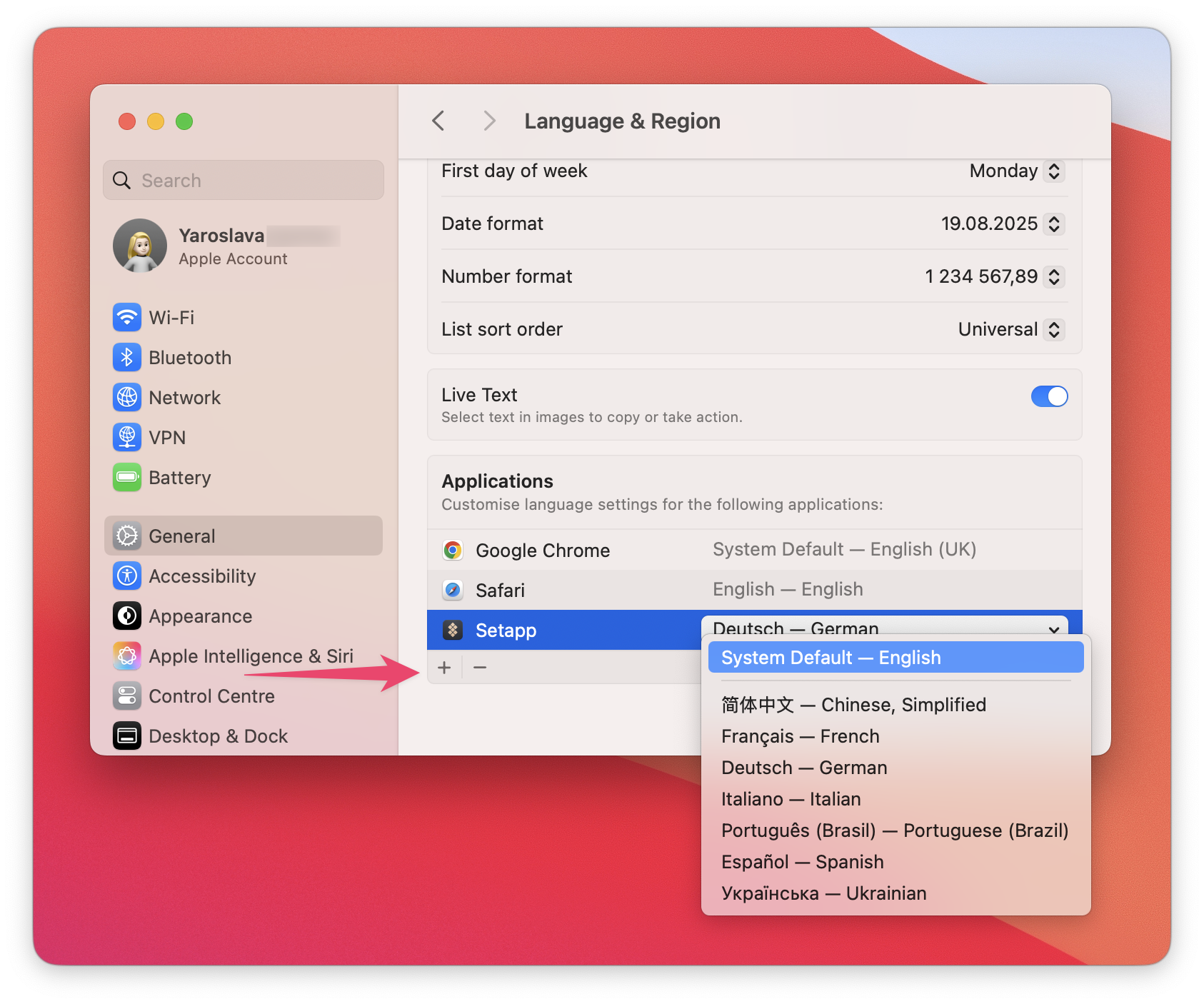1204x1004 pixels.
Task: Choose Português (Brasil) from language menu
Action: (x=896, y=830)
